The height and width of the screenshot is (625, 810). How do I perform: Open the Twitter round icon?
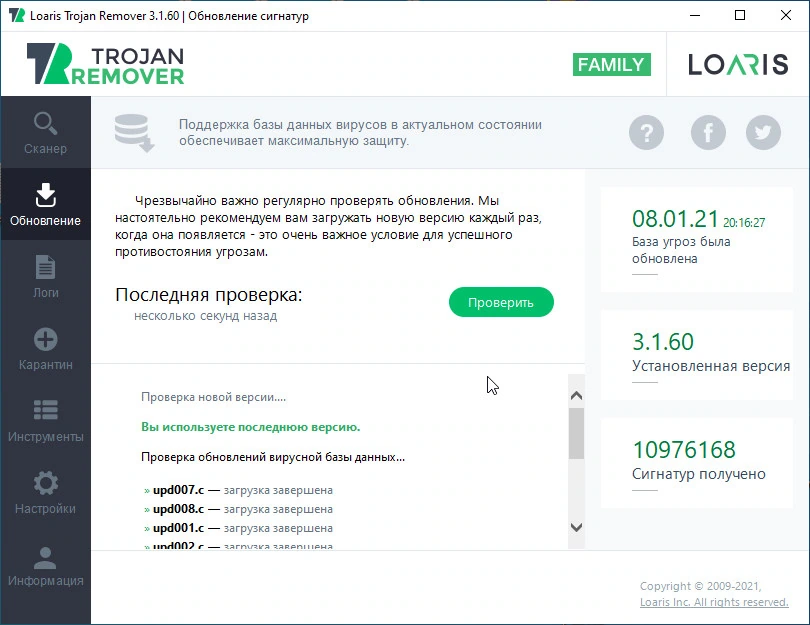tap(763, 133)
